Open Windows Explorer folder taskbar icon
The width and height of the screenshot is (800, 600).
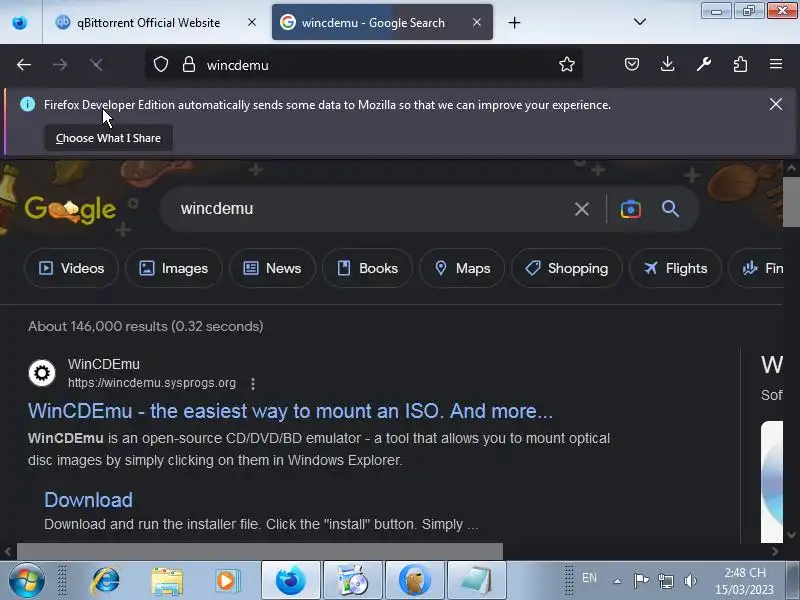(167, 581)
